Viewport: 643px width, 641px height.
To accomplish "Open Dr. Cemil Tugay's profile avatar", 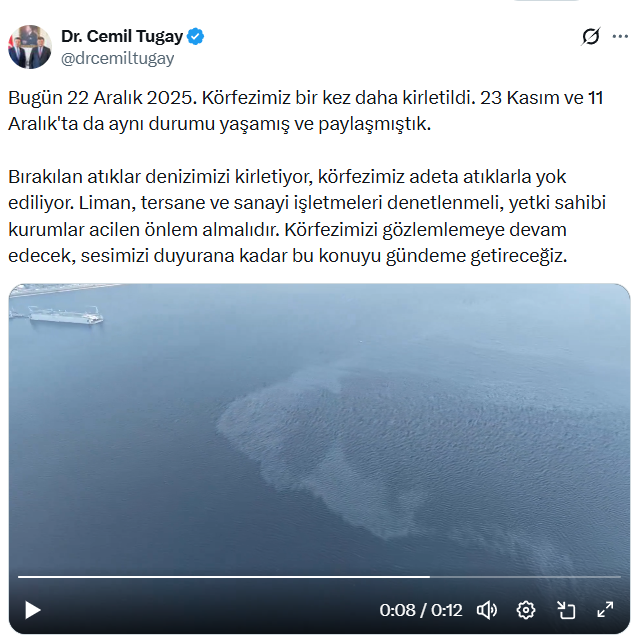I will (x=30, y=47).
